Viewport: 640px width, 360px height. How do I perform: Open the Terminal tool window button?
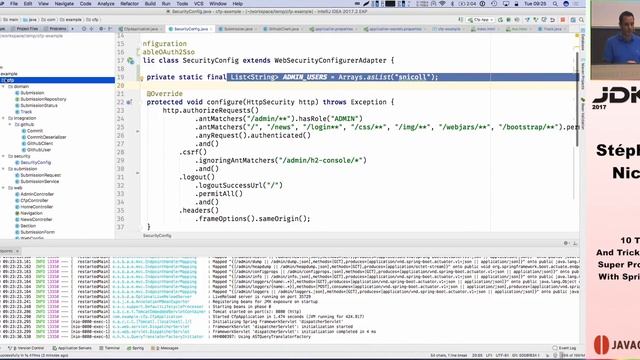[x=109, y=348]
